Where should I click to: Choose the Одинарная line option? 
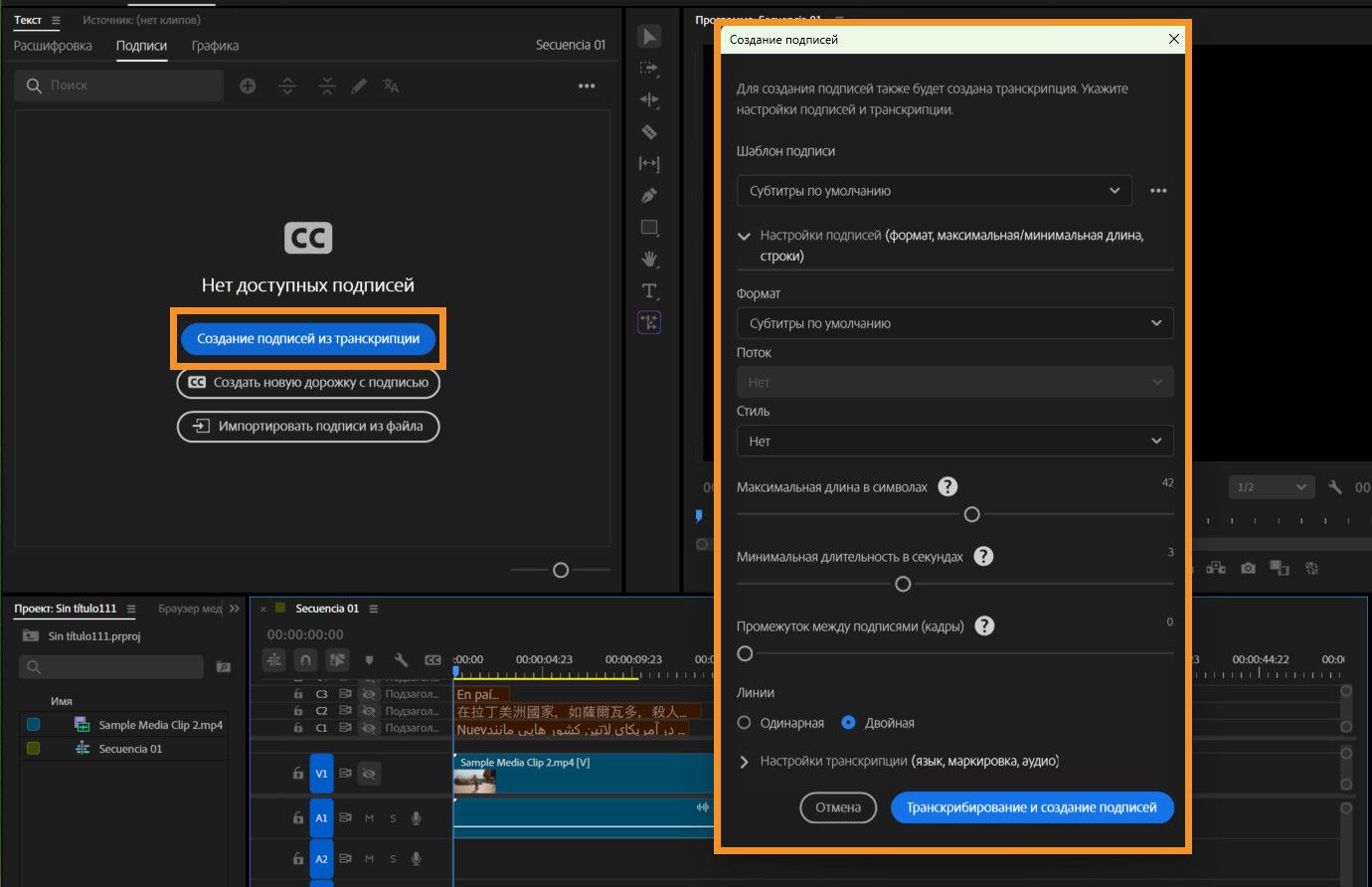coord(744,723)
